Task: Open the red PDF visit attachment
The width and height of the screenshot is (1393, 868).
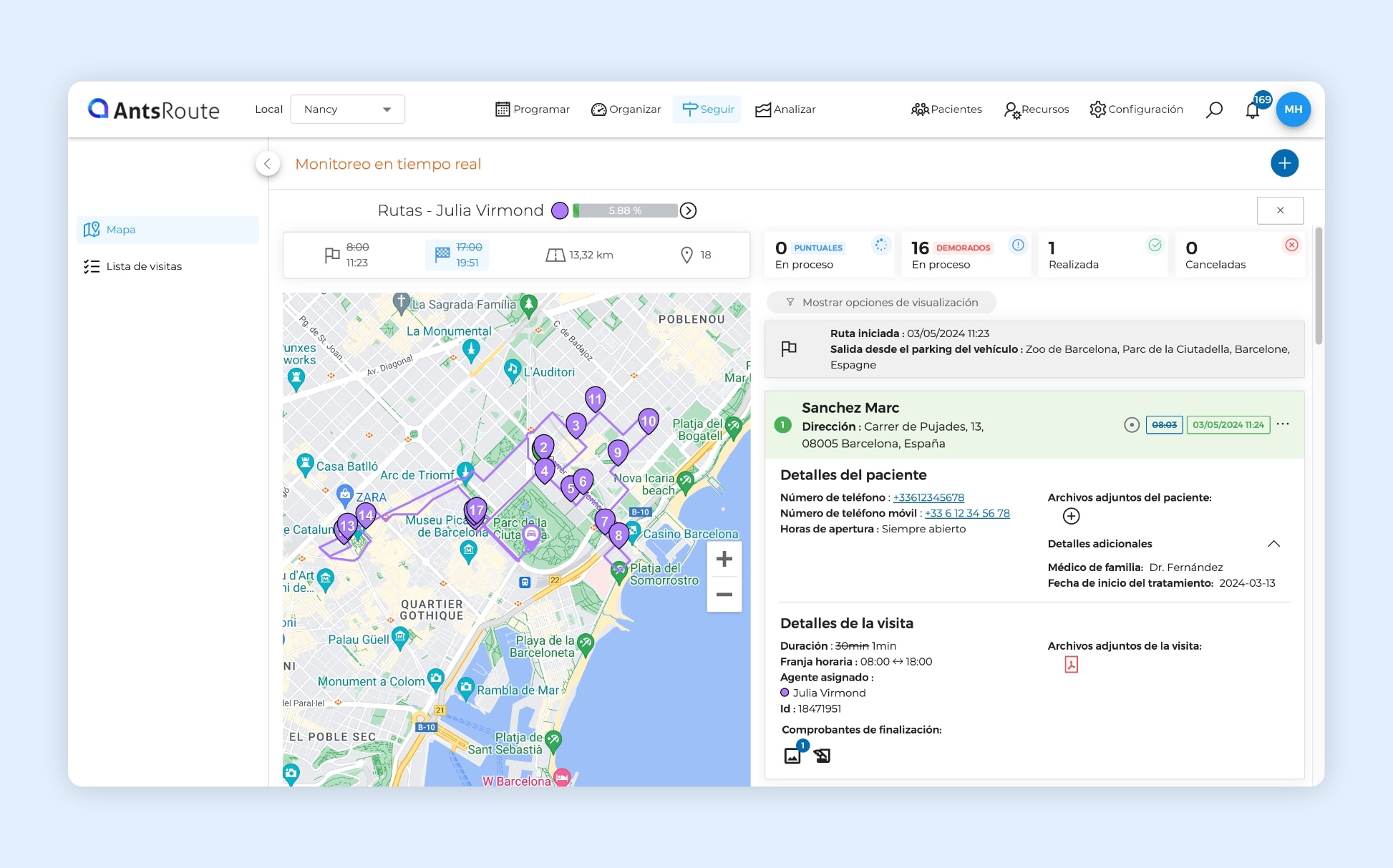Action: (1071, 665)
